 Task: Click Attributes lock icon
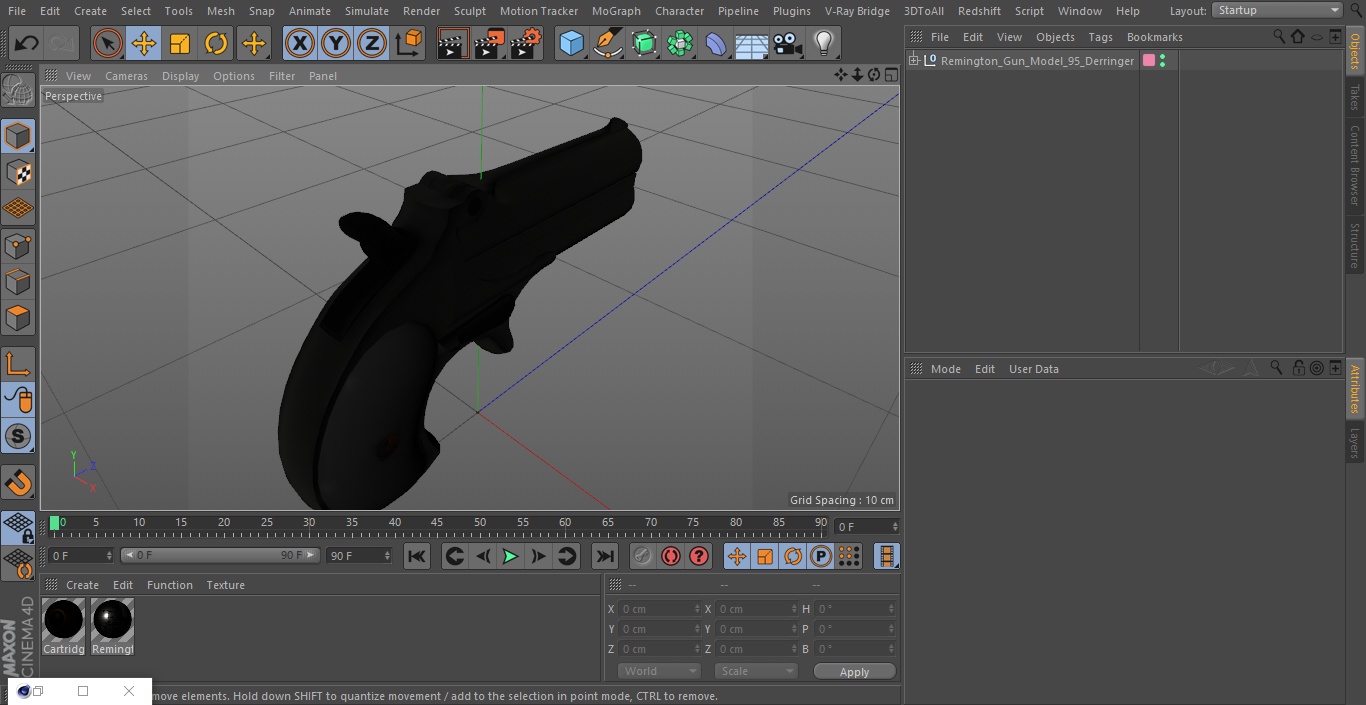click(1297, 368)
